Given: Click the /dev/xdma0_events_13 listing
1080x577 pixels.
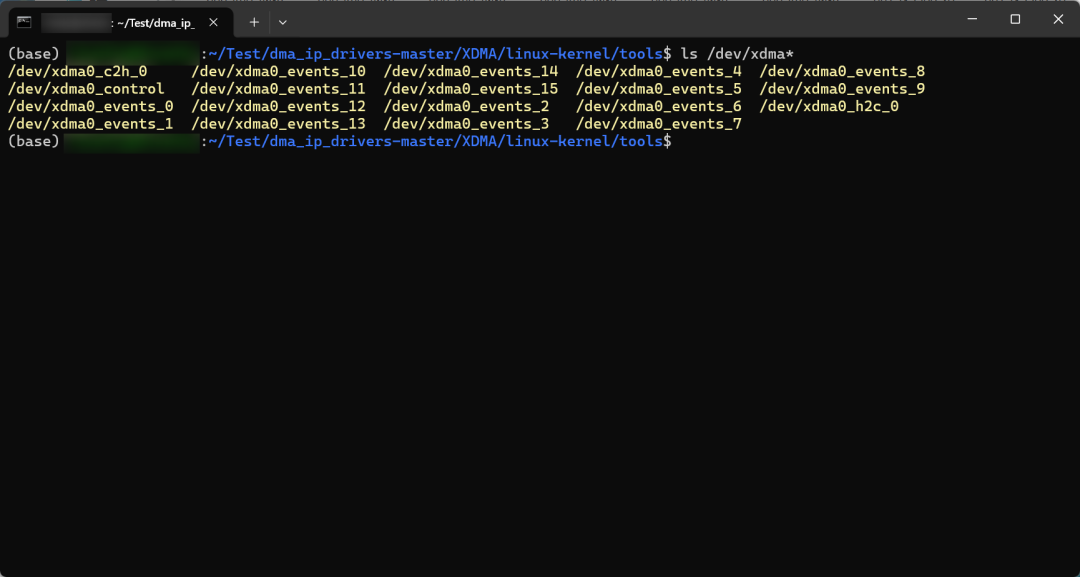Looking at the screenshot, I should coord(278,123).
